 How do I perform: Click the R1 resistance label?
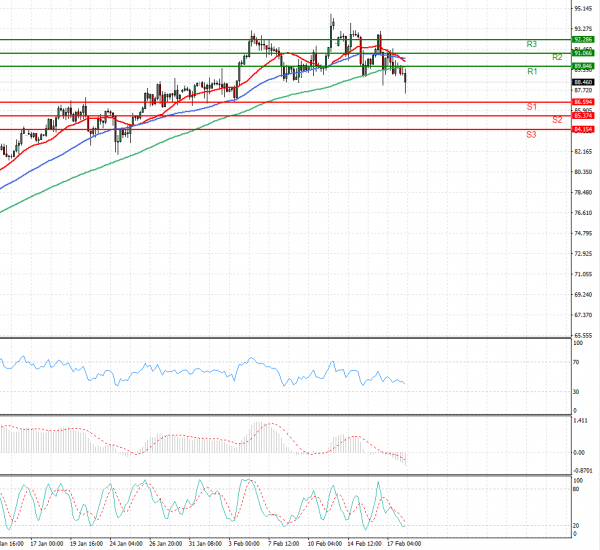pyautogui.click(x=532, y=72)
